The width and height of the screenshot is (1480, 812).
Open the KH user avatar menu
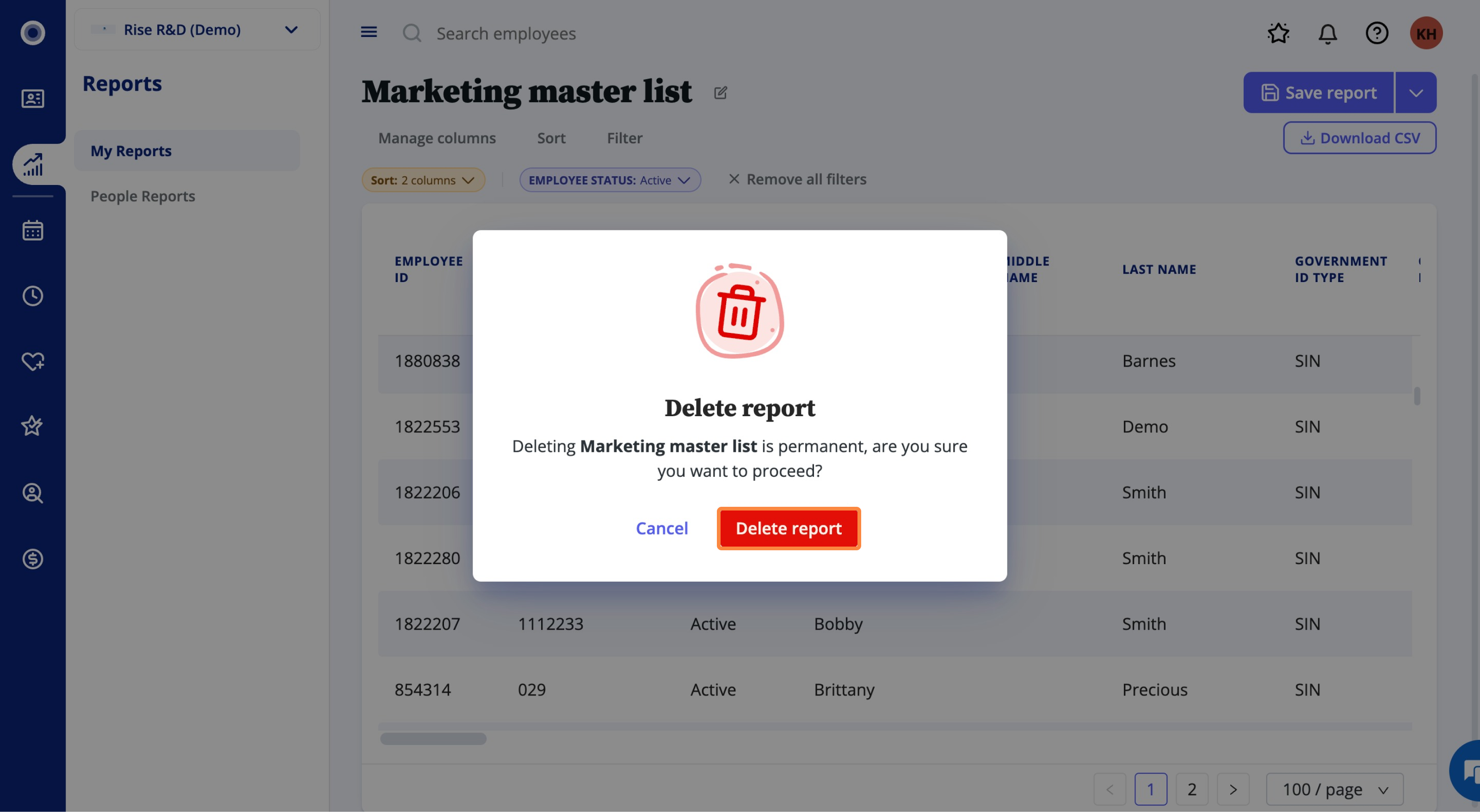click(1426, 33)
